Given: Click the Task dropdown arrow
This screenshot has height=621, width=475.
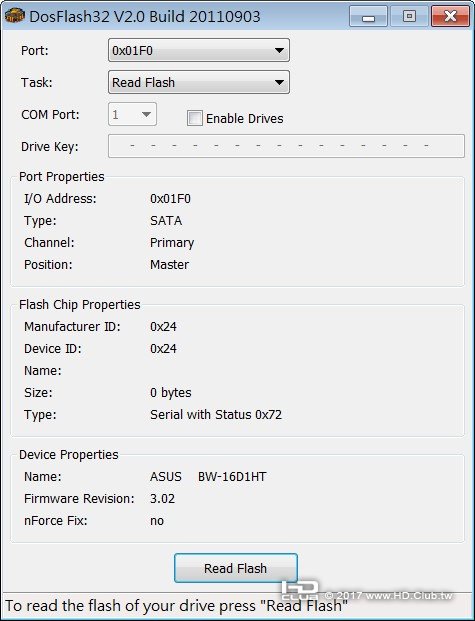Looking at the screenshot, I should (279, 83).
